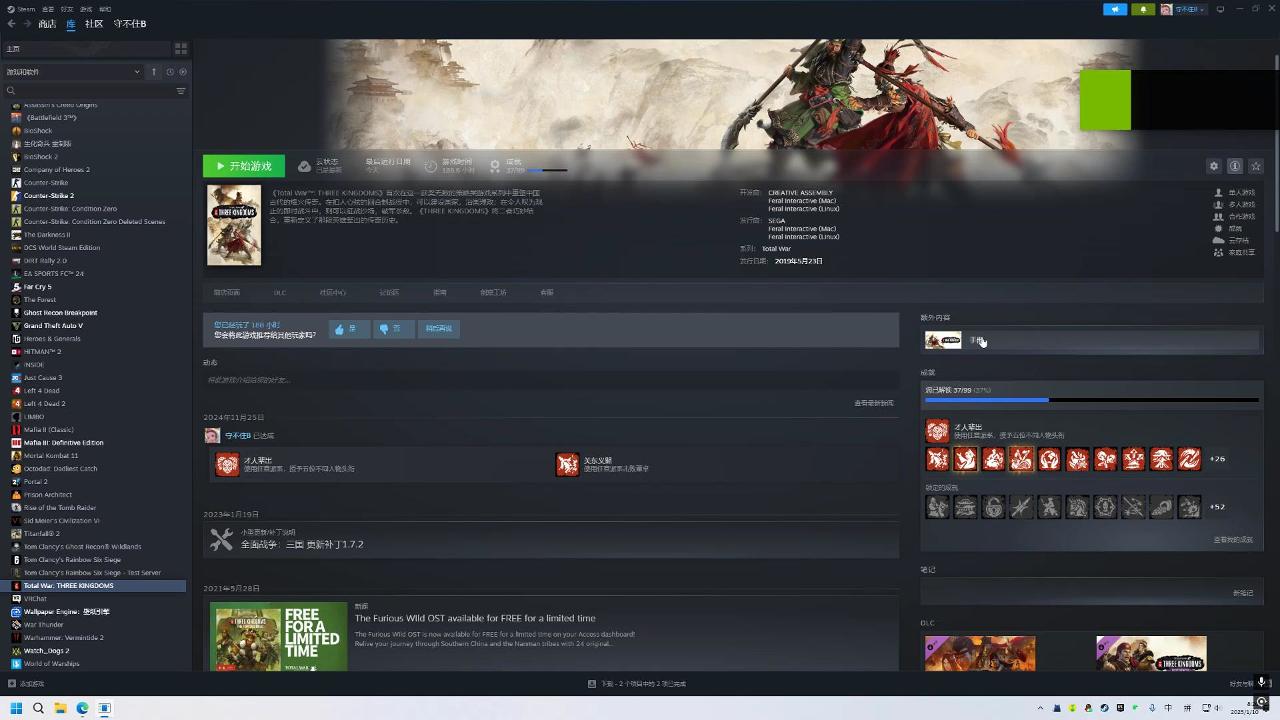Select Counter-Strike 2 in library list
This screenshot has height=720, width=1280.
(x=48, y=196)
